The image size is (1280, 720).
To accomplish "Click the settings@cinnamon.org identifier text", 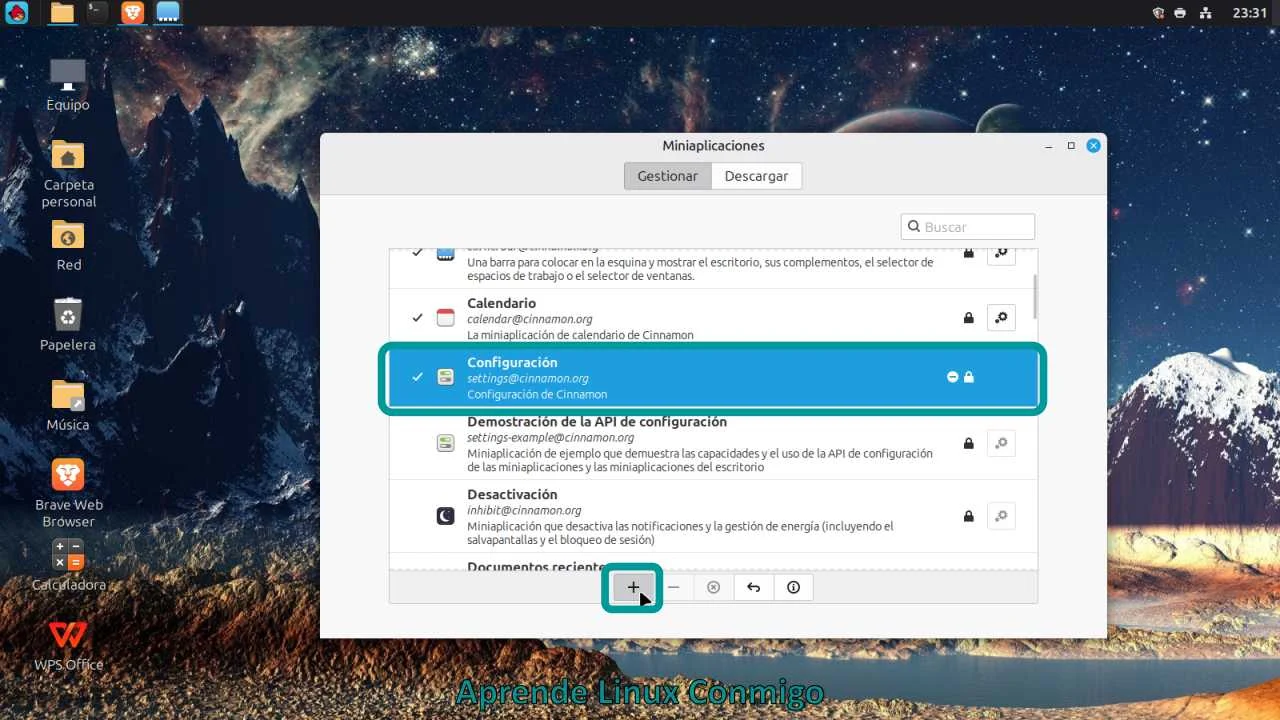I will 527,378.
